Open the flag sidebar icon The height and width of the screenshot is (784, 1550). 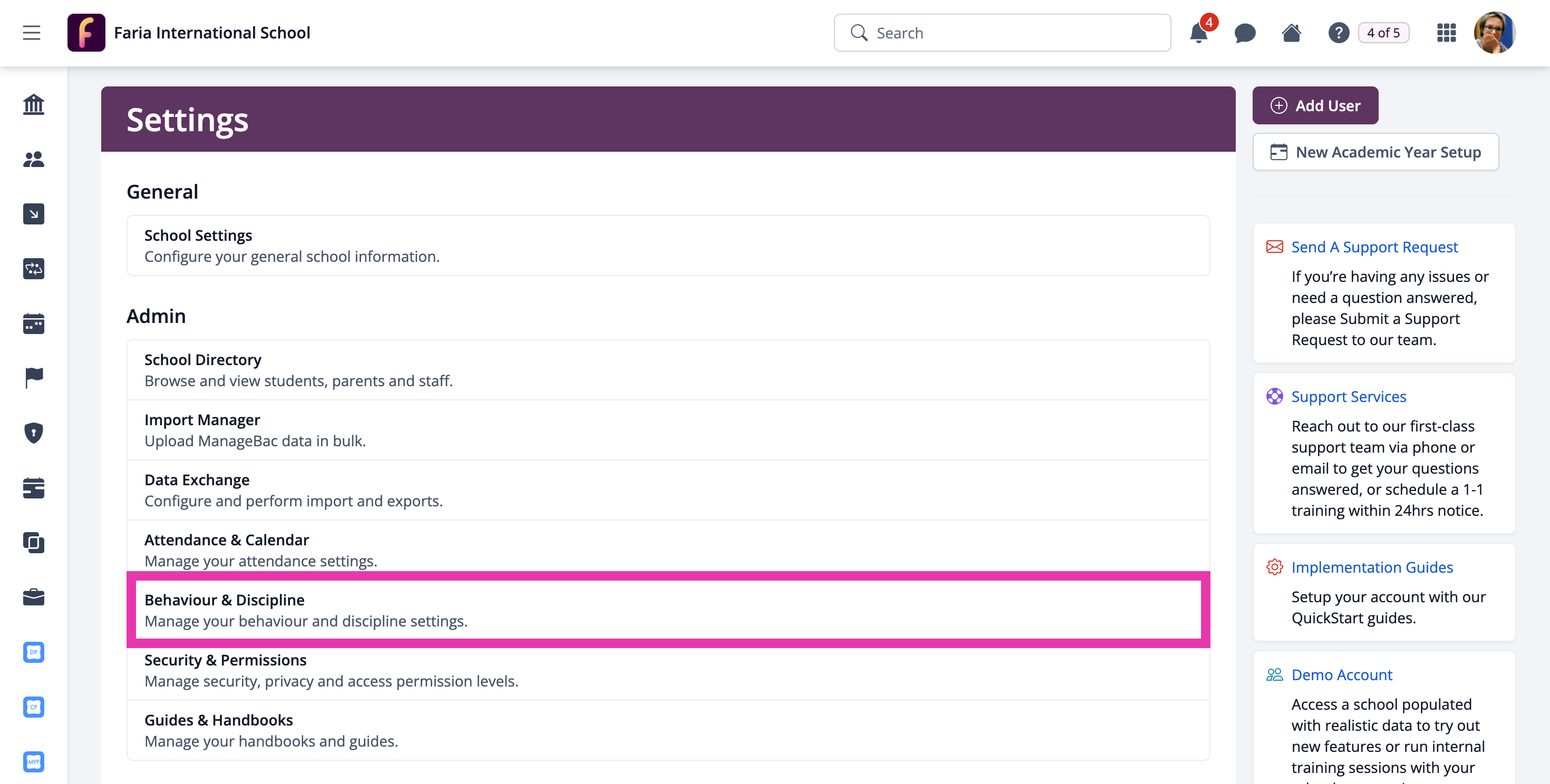tap(34, 378)
